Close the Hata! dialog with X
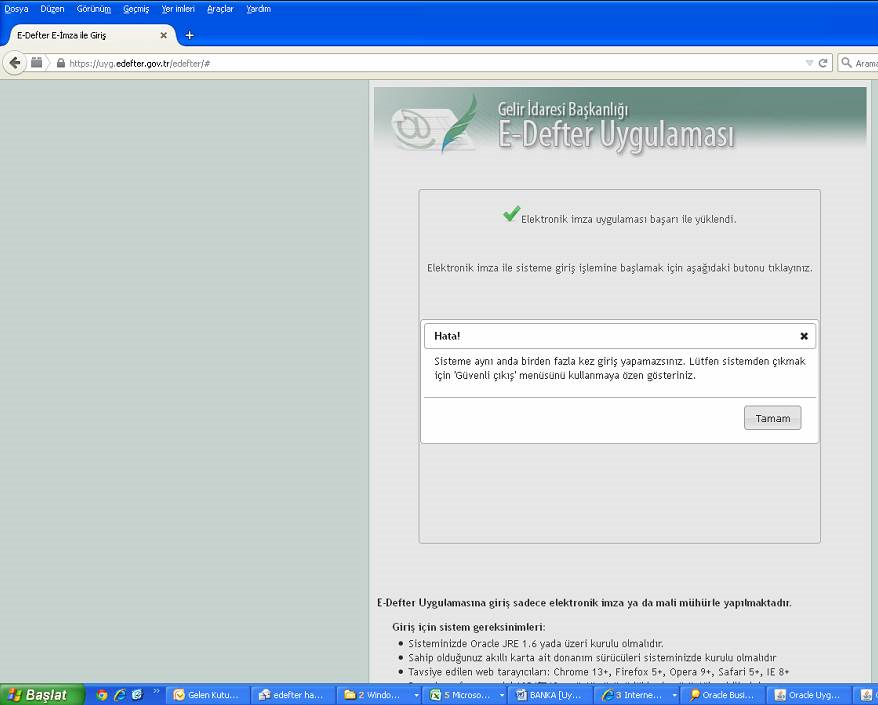Screen dimensions: 878x705 click(803, 336)
